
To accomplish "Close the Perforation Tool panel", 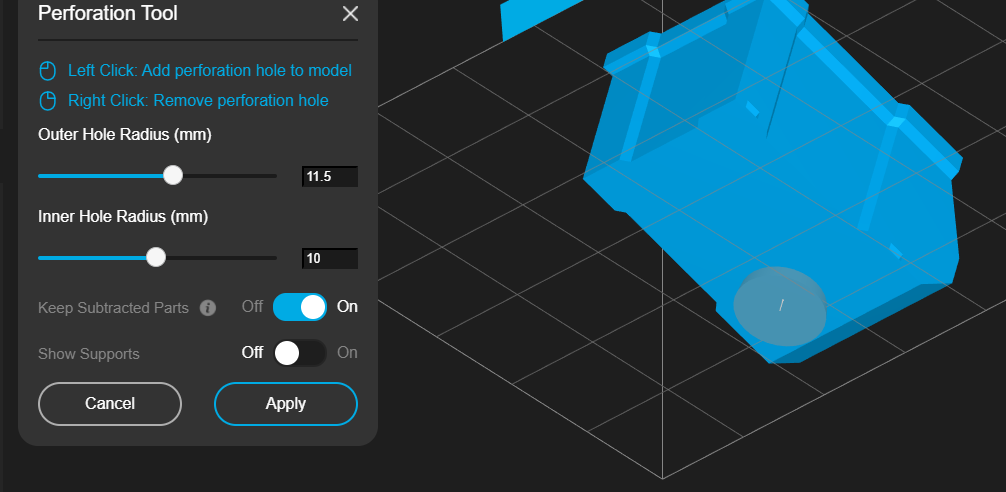I will [x=350, y=13].
